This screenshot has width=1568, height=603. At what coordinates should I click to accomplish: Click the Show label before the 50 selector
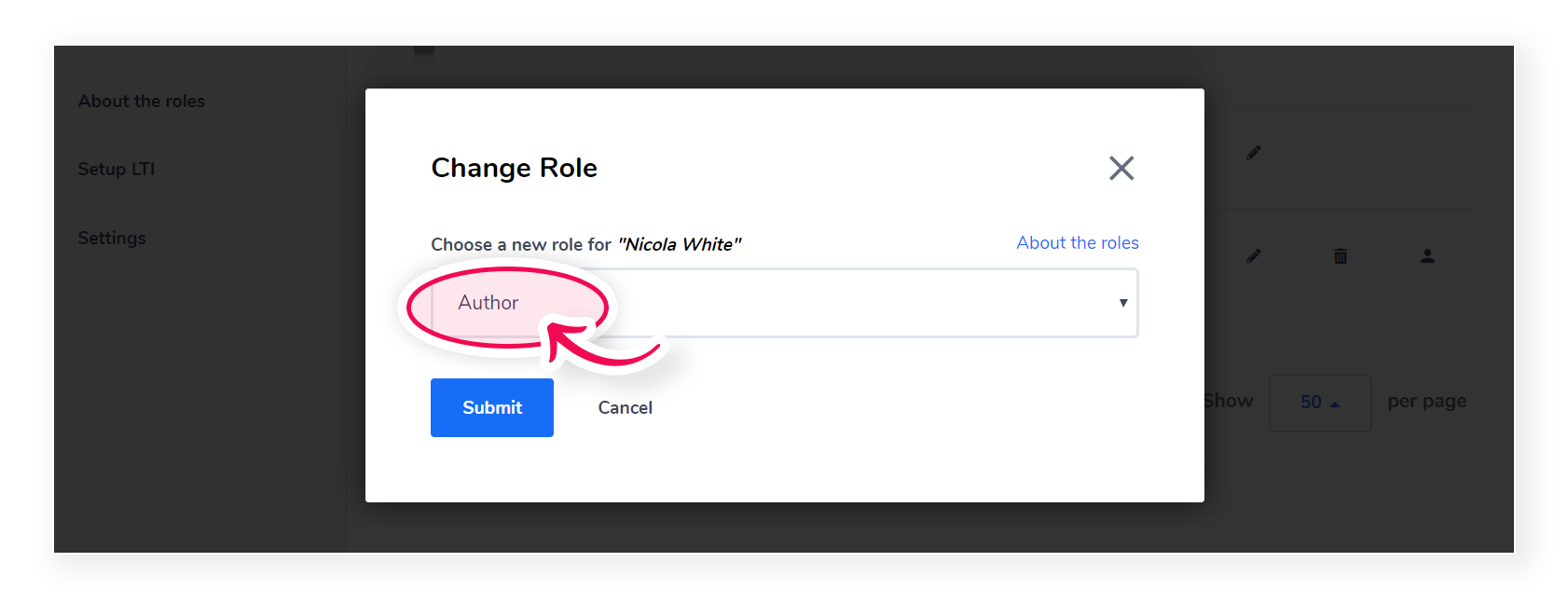pyautogui.click(x=1229, y=401)
